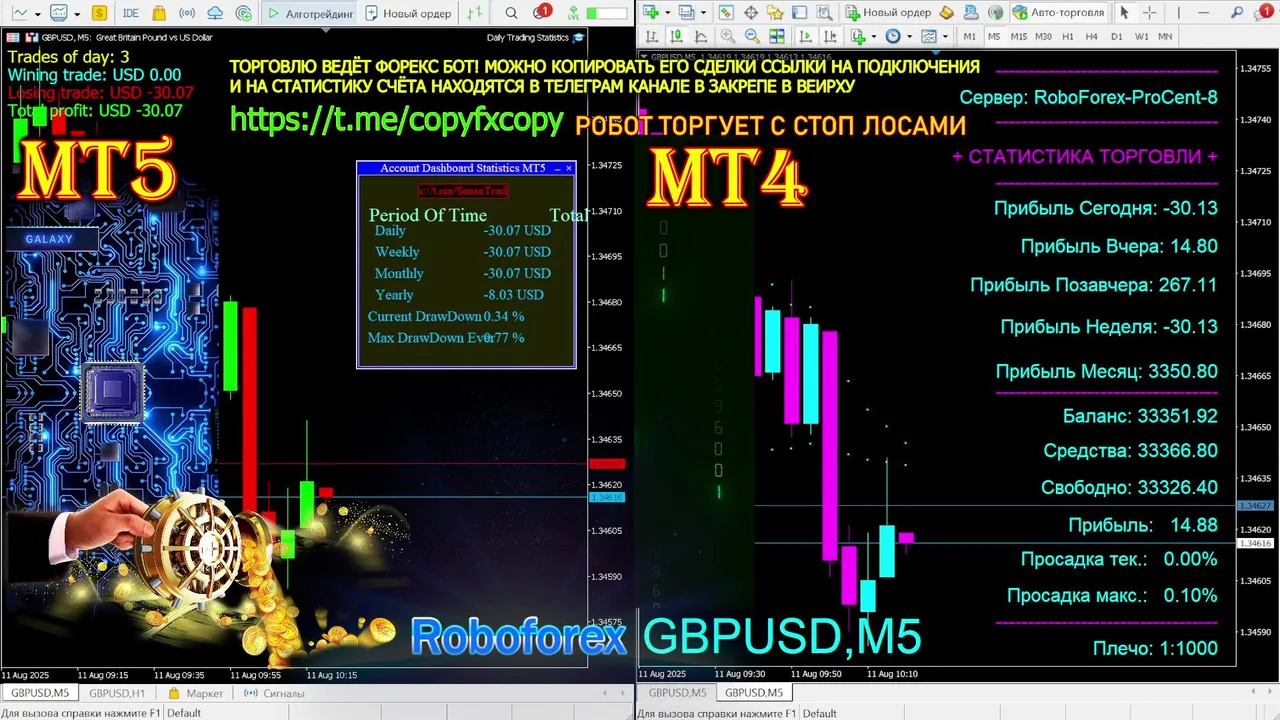Open the chart template icon in MT5 toolbar
The image size is (1280, 720).
[59, 13]
